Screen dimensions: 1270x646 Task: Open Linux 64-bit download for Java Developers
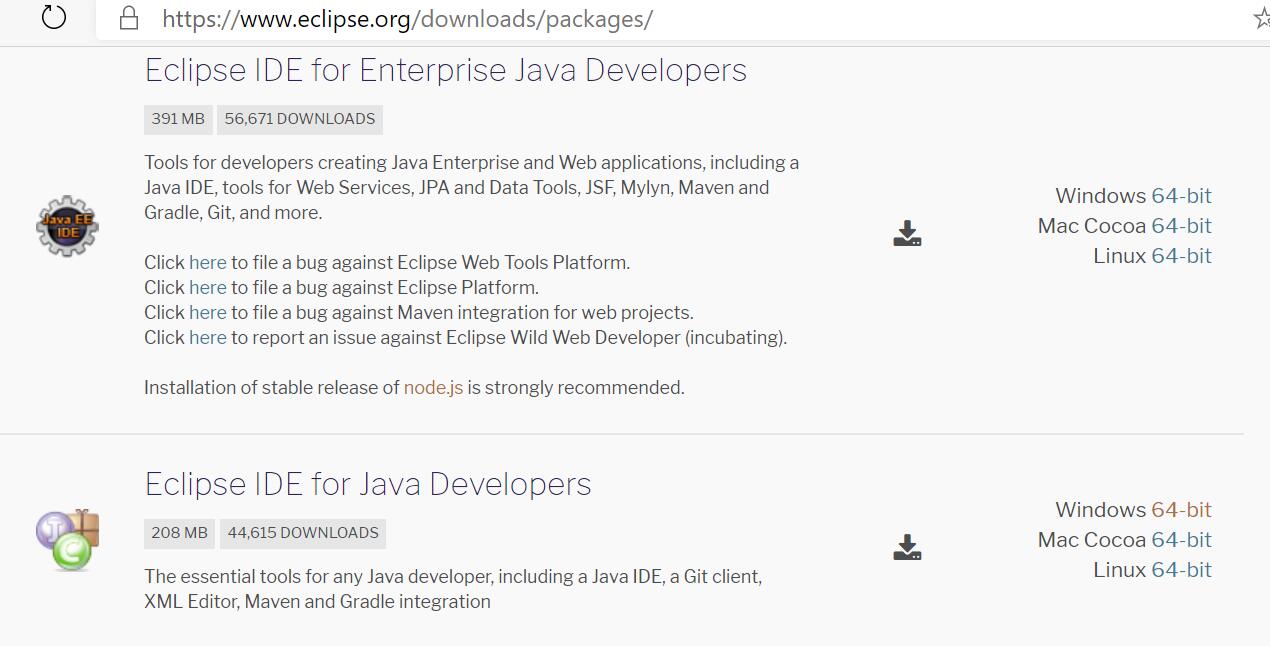pos(1181,569)
